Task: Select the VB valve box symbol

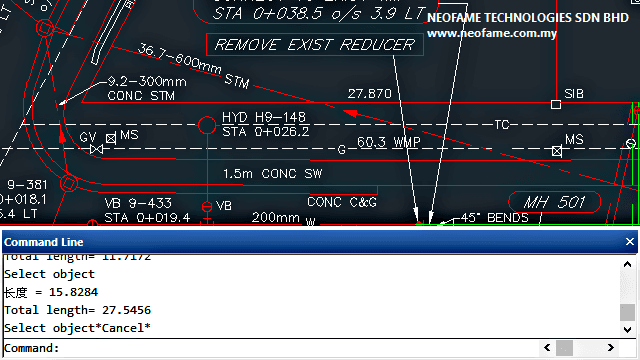Action: [x=207, y=207]
